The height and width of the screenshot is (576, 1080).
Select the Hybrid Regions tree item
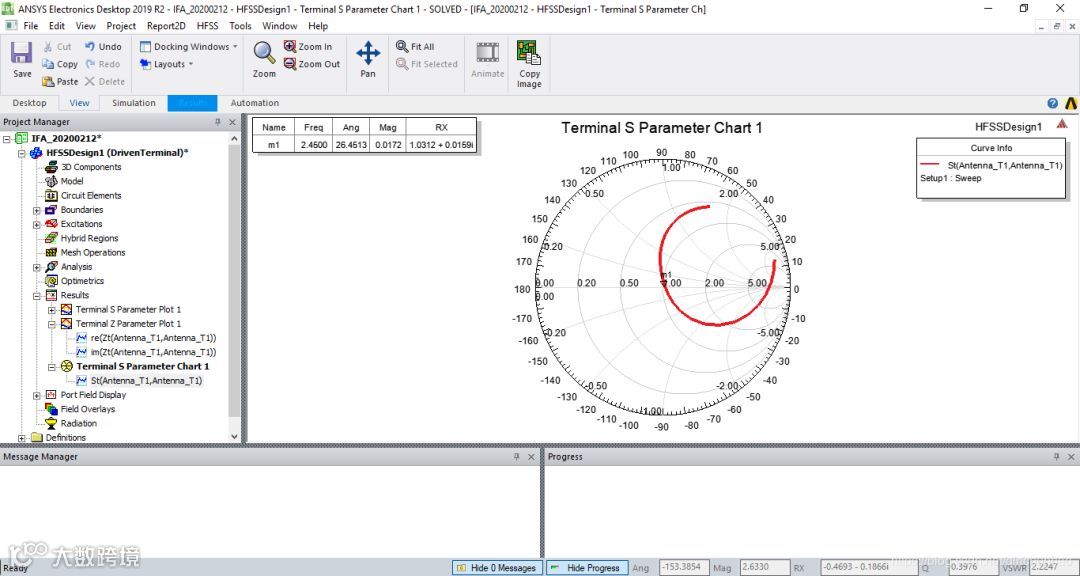tap(90, 238)
